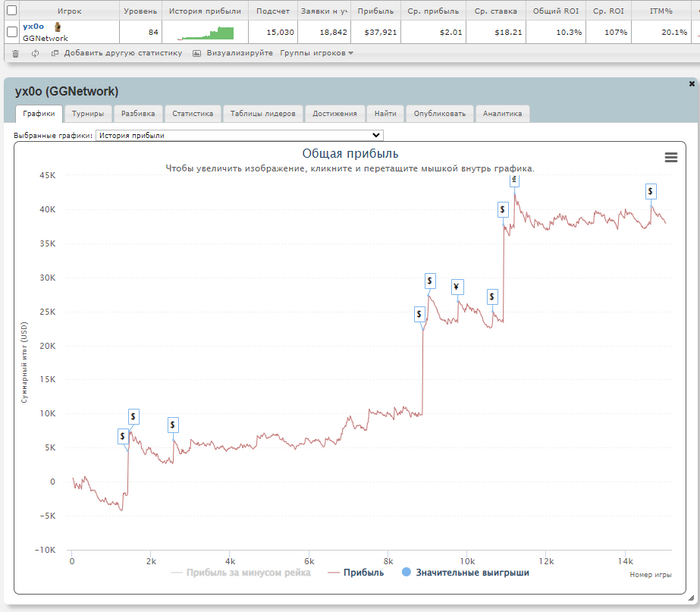Viewport: 700px width, 612px height.
Task: Click the player avatar icon next to yx0o
Action: 58,26
